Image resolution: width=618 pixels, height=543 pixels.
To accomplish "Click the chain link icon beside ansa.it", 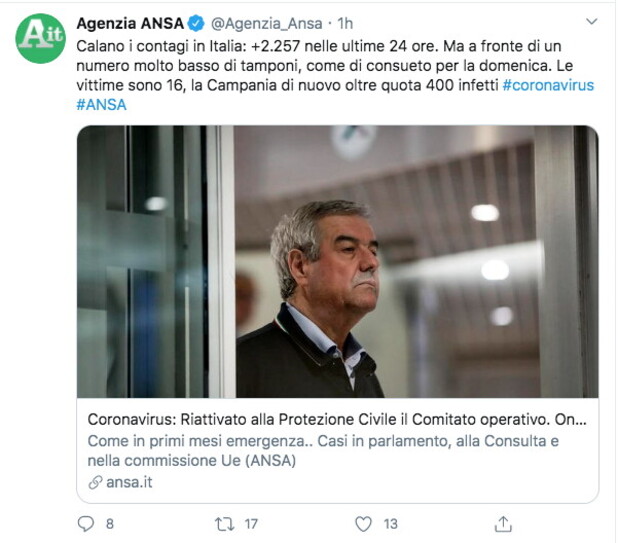I will click(x=95, y=482).
